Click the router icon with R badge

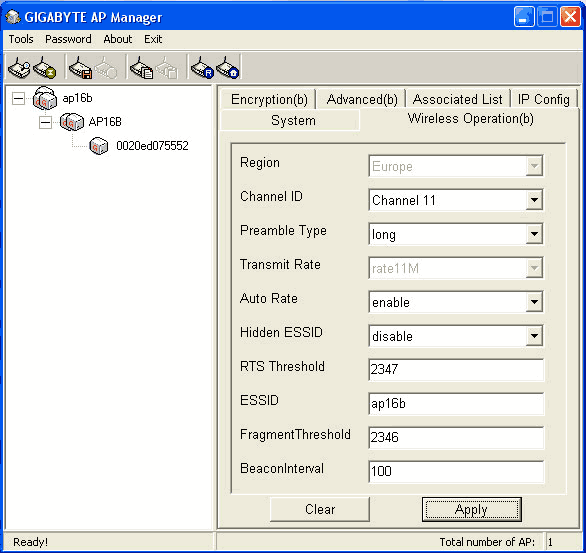[202, 68]
